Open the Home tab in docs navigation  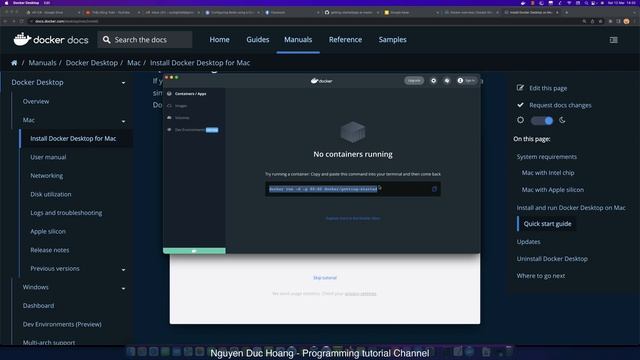click(x=219, y=40)
